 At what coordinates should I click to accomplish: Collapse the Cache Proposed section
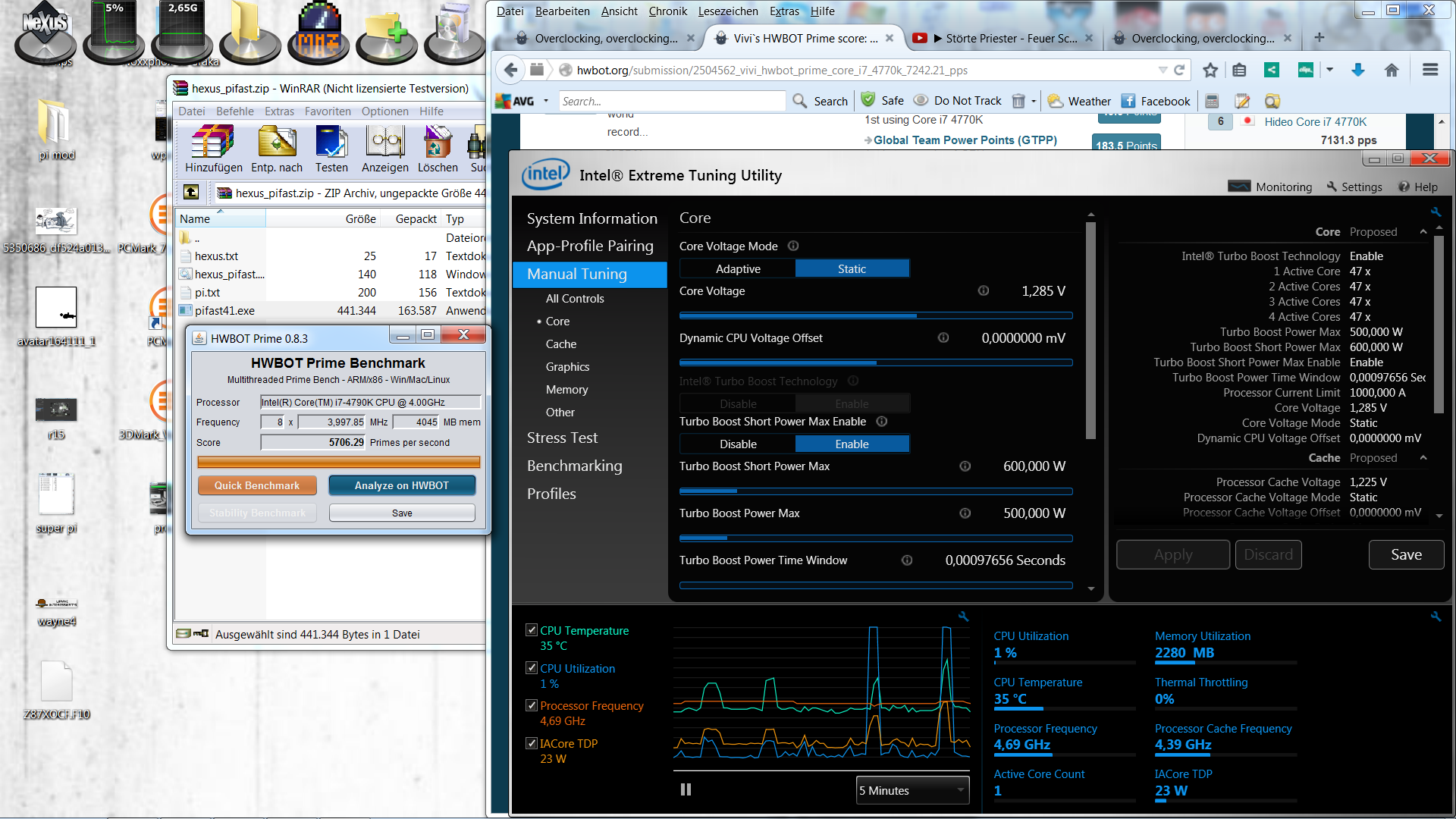[x=1423, y=458]
